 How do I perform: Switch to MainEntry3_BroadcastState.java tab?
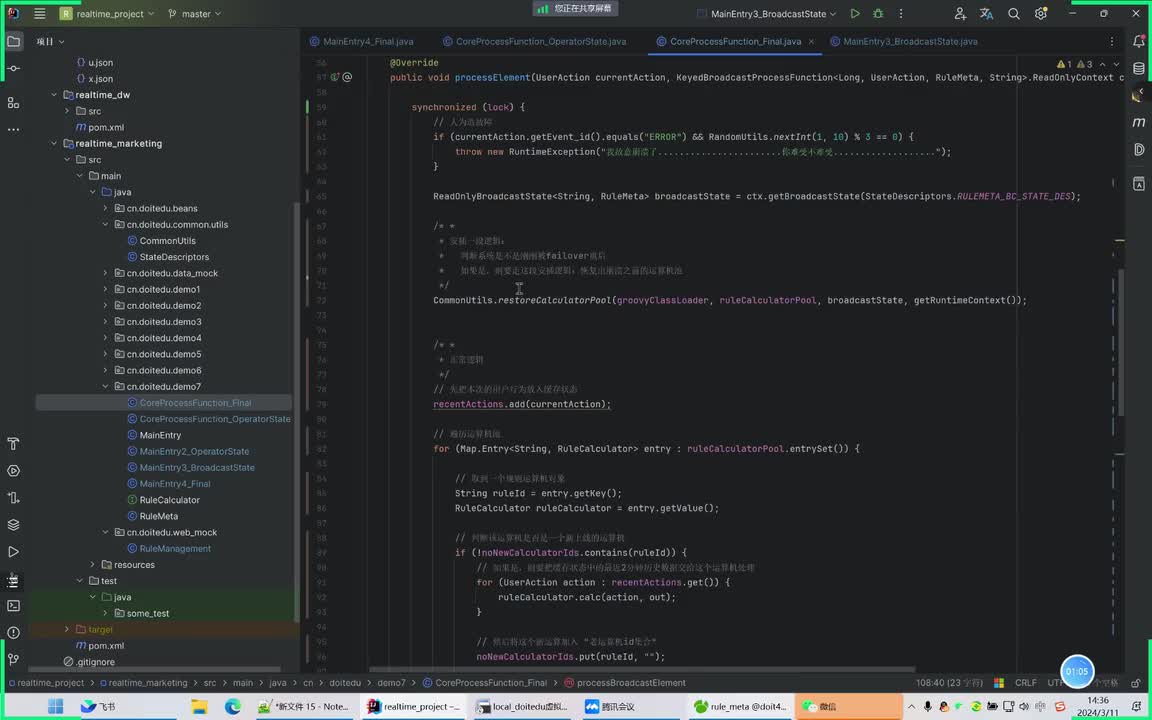click(x=904, y=41)
